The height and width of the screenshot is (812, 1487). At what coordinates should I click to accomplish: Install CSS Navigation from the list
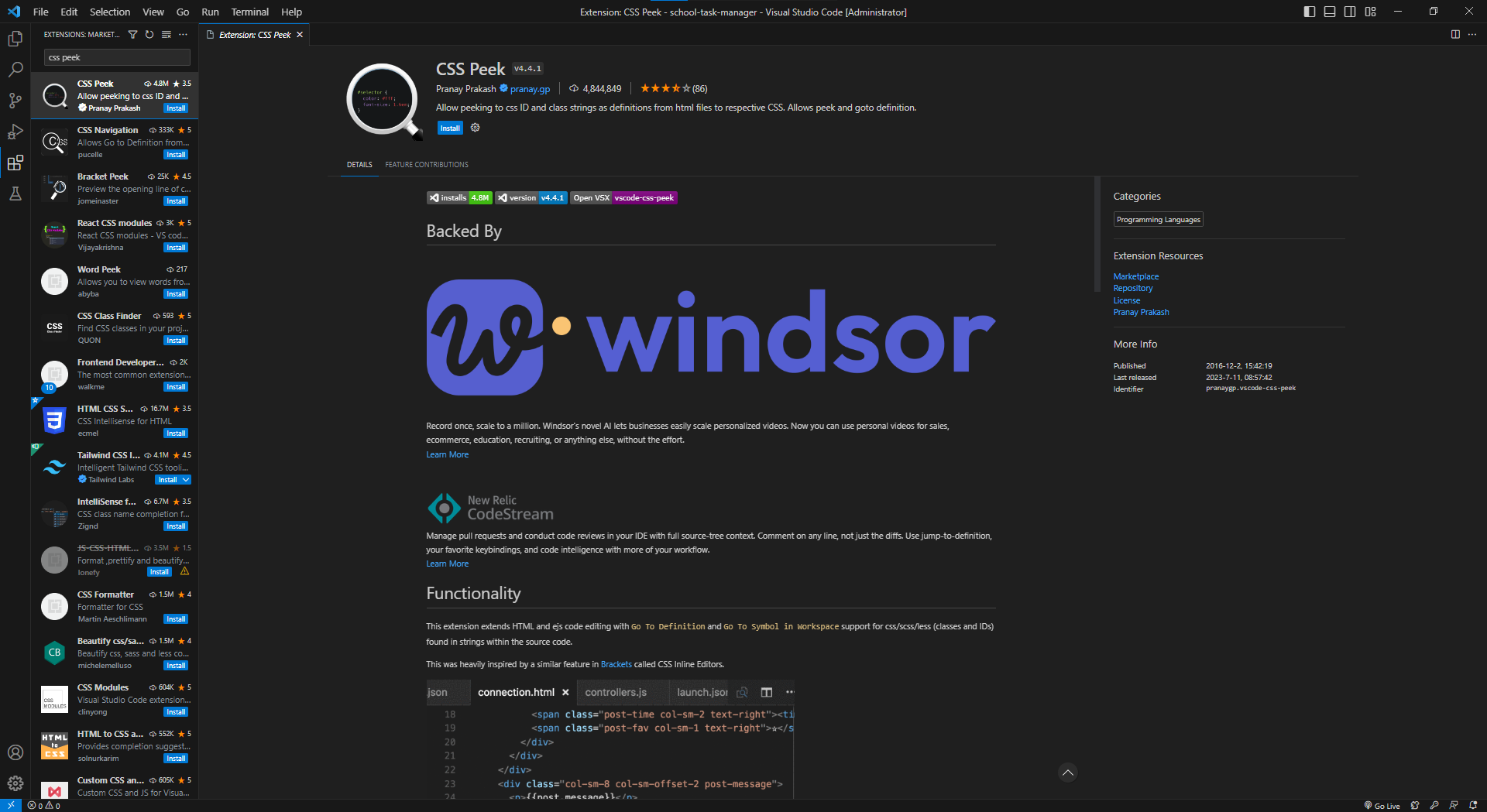(176, 155)
